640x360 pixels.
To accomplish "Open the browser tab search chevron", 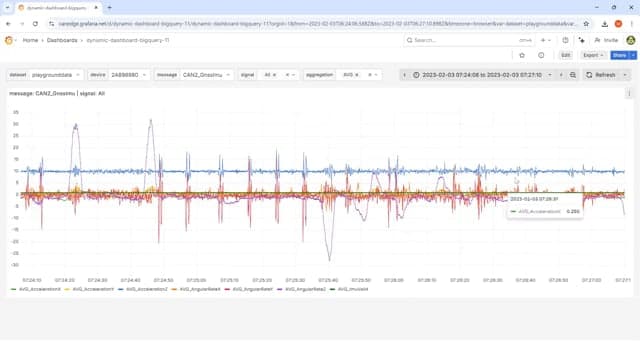I will (7, 8).
